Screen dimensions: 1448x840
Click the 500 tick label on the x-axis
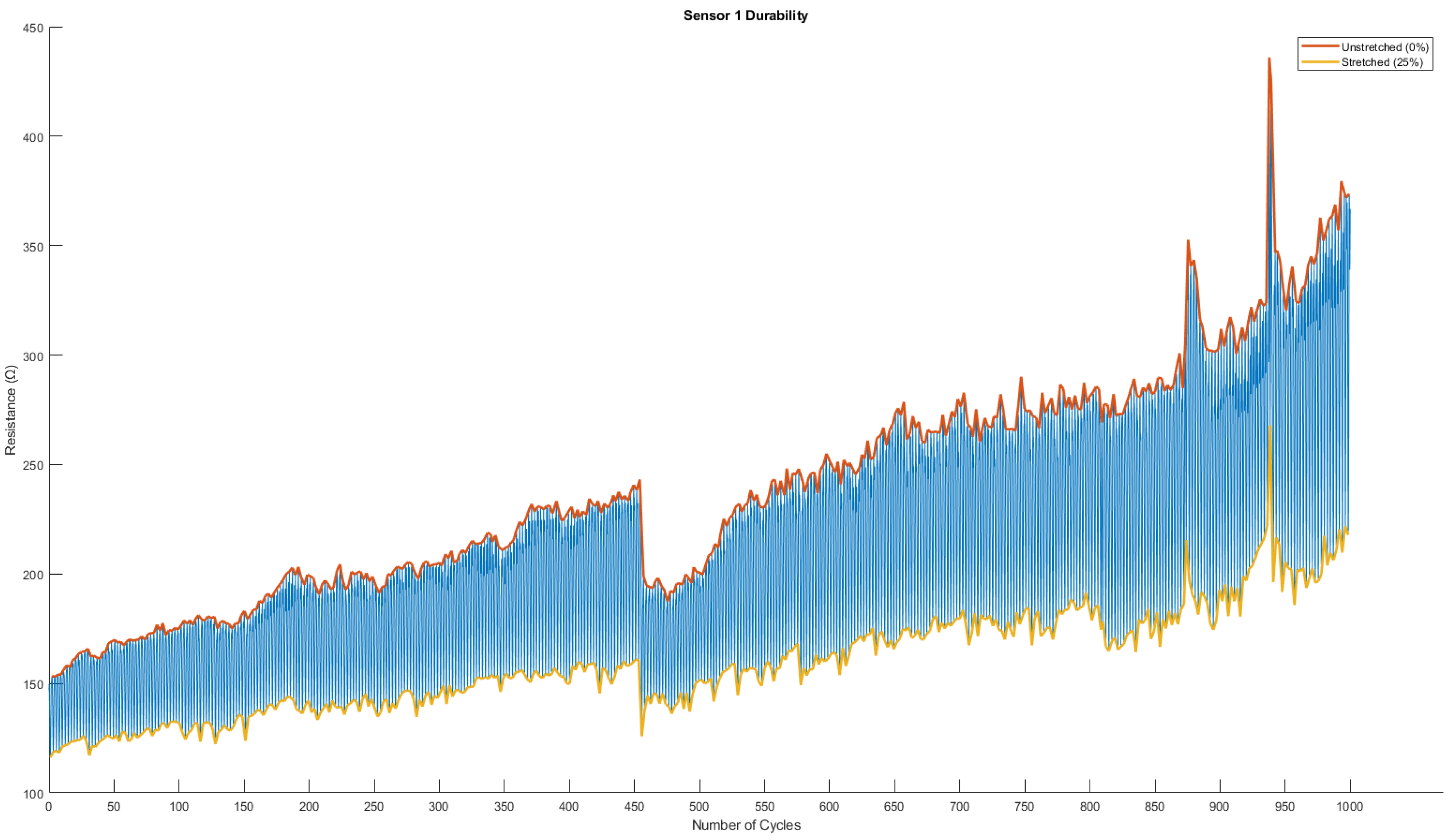(x=699, y=807)
